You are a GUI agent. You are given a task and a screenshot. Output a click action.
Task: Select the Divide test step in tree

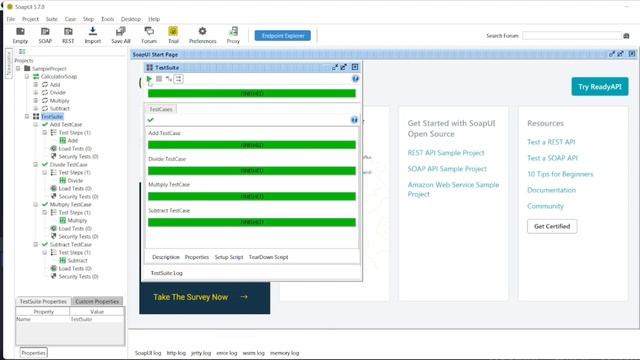(75, 180)
